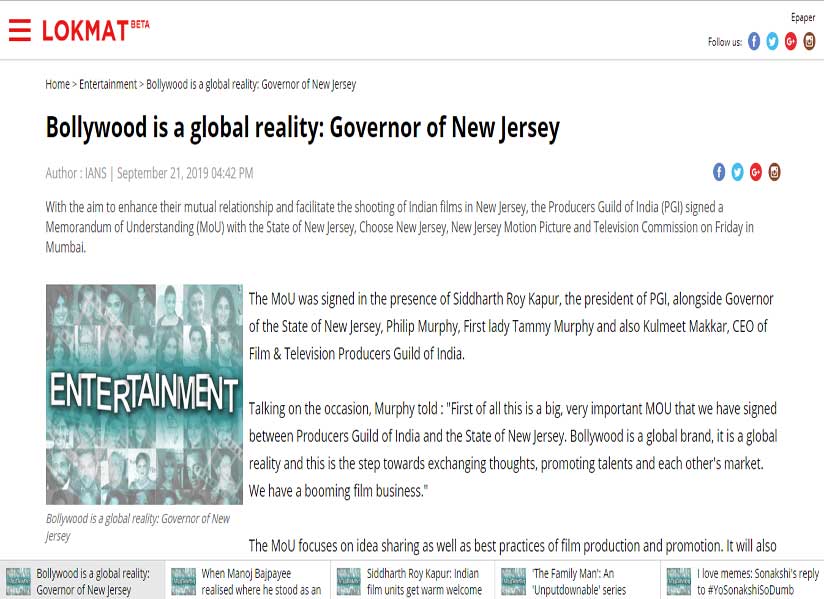The image size is (824, 599).
Task: Share the article on Facebook
Action: [719, 172]
